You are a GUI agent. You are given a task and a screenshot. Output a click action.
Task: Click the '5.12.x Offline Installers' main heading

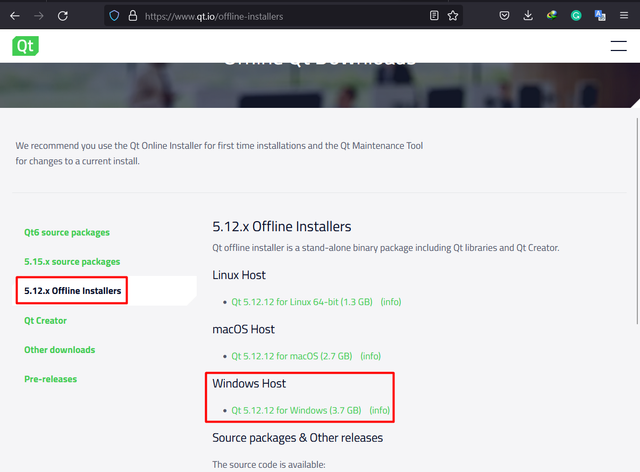(282, 226)
